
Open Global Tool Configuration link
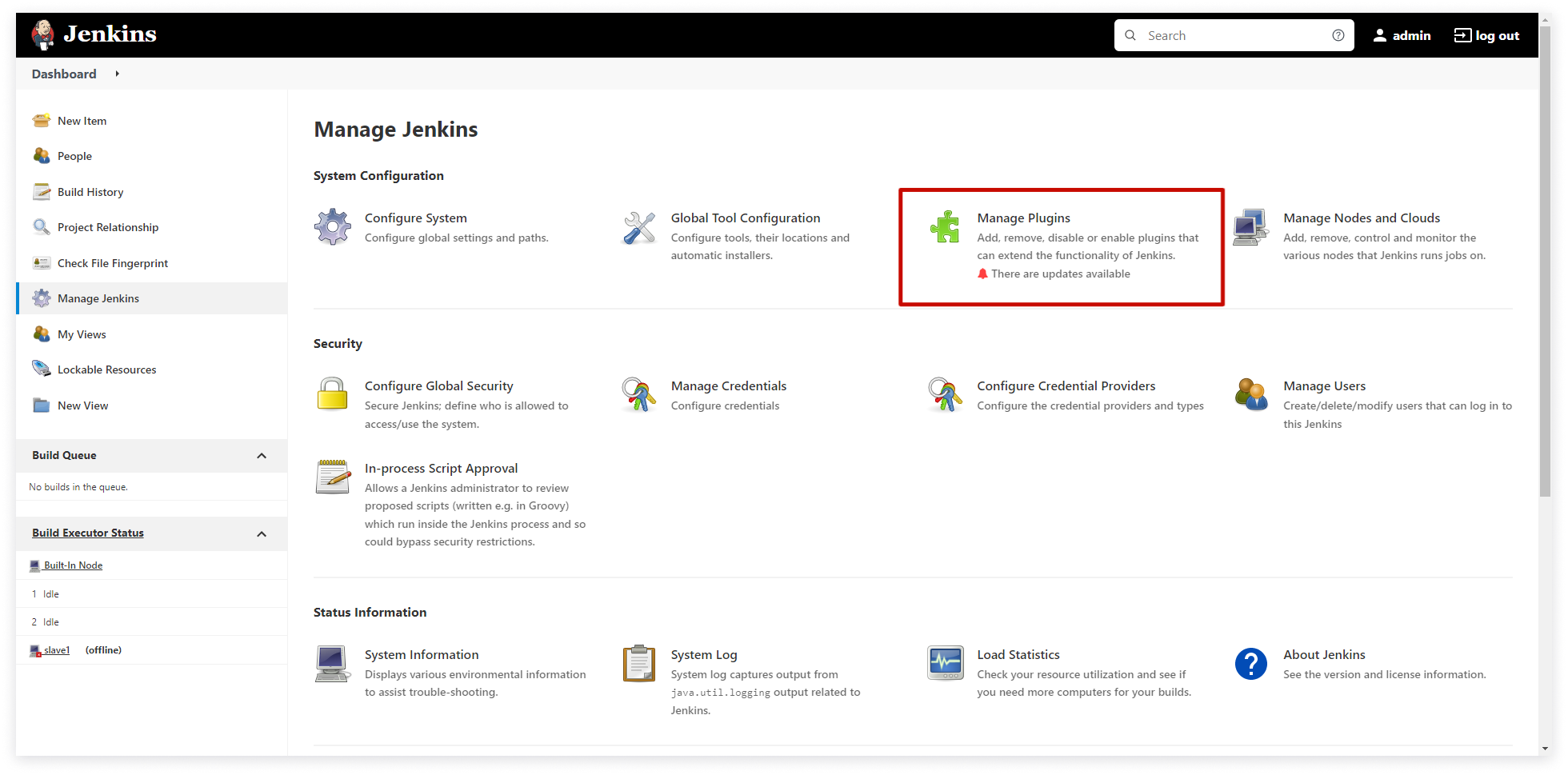click(x=746, y=218)
